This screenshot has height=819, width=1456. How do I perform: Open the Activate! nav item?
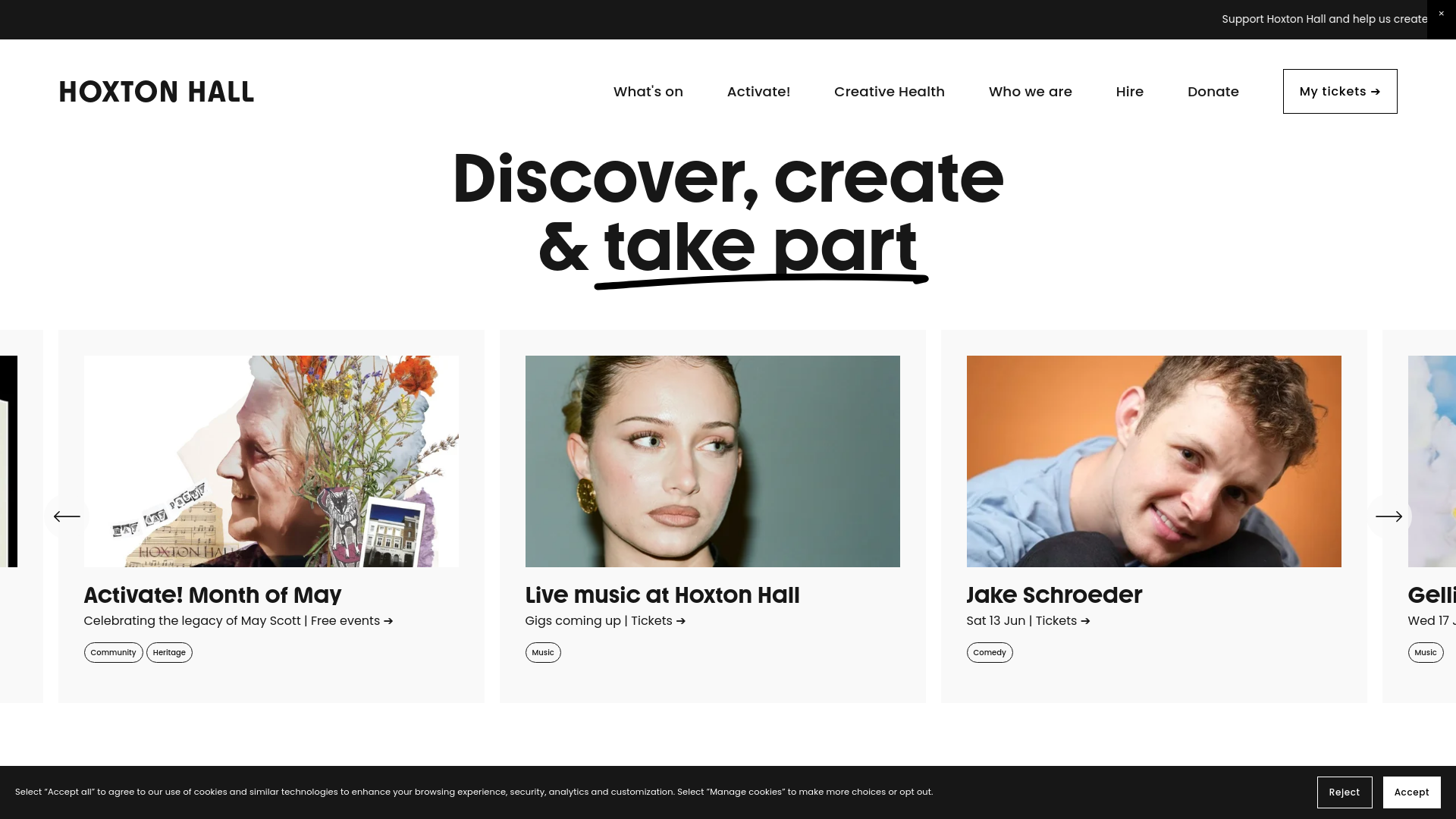click(758, 92)
